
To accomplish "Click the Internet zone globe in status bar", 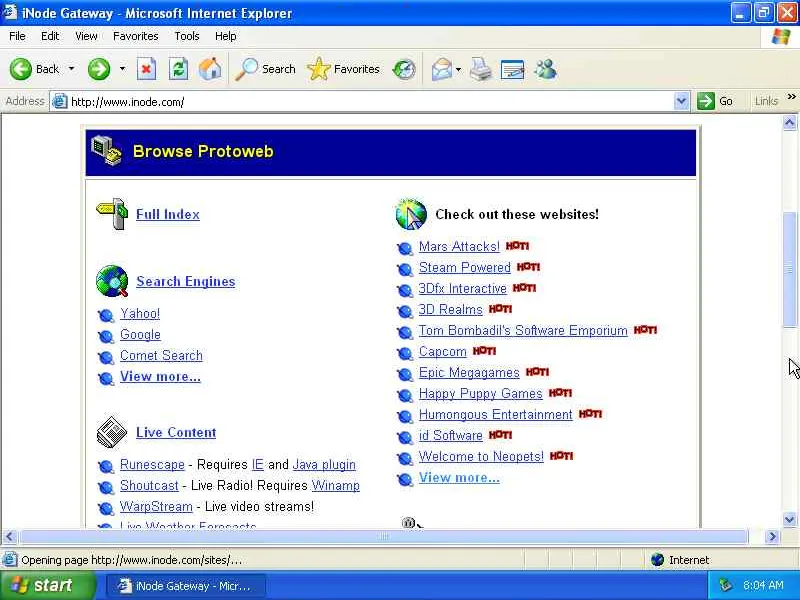I will 658,560.
